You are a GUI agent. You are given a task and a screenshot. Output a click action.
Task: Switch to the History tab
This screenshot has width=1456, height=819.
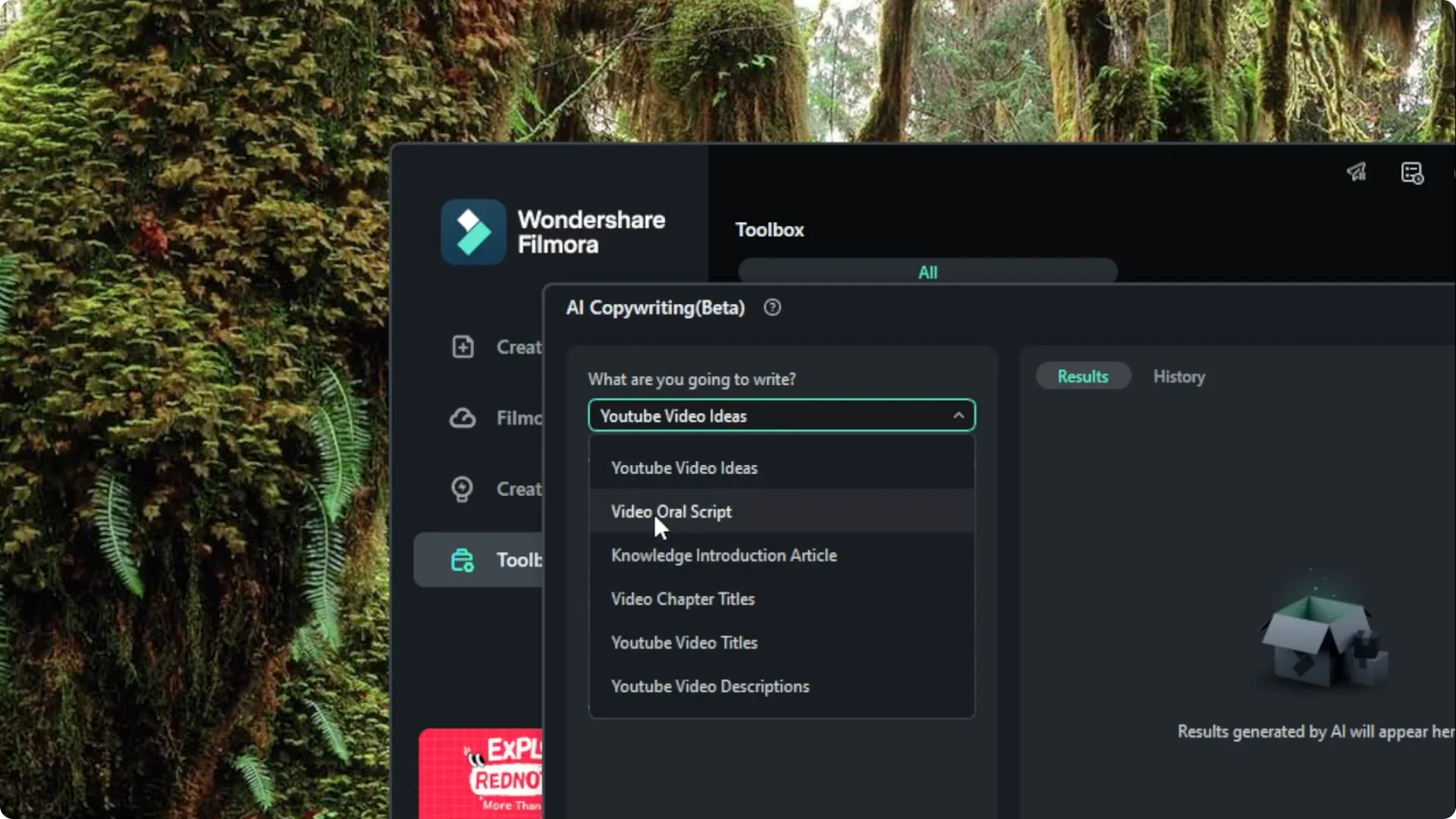pos(1178,376)
